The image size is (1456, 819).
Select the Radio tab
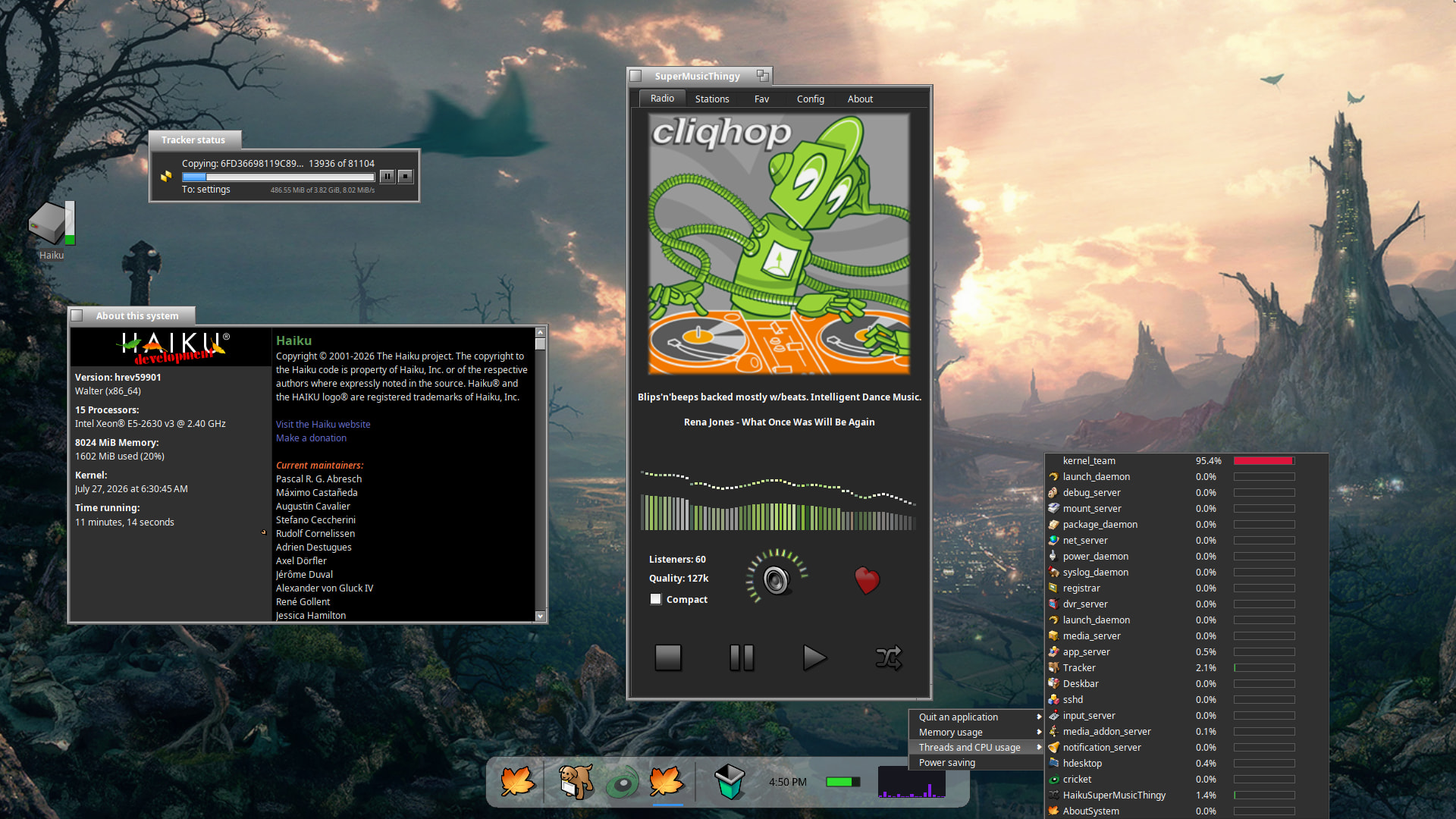pyautogui.click(x=662, y=99)
